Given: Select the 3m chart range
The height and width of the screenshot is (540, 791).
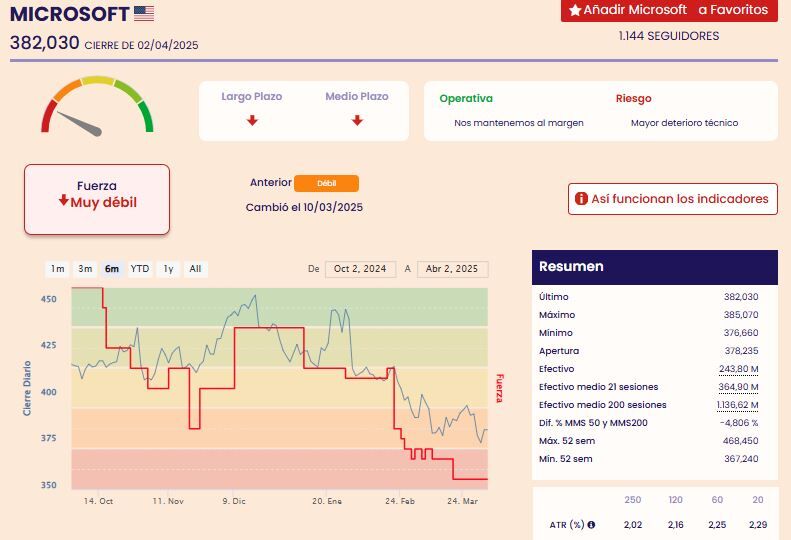Looking at the screenshot, I should (85, 269).
